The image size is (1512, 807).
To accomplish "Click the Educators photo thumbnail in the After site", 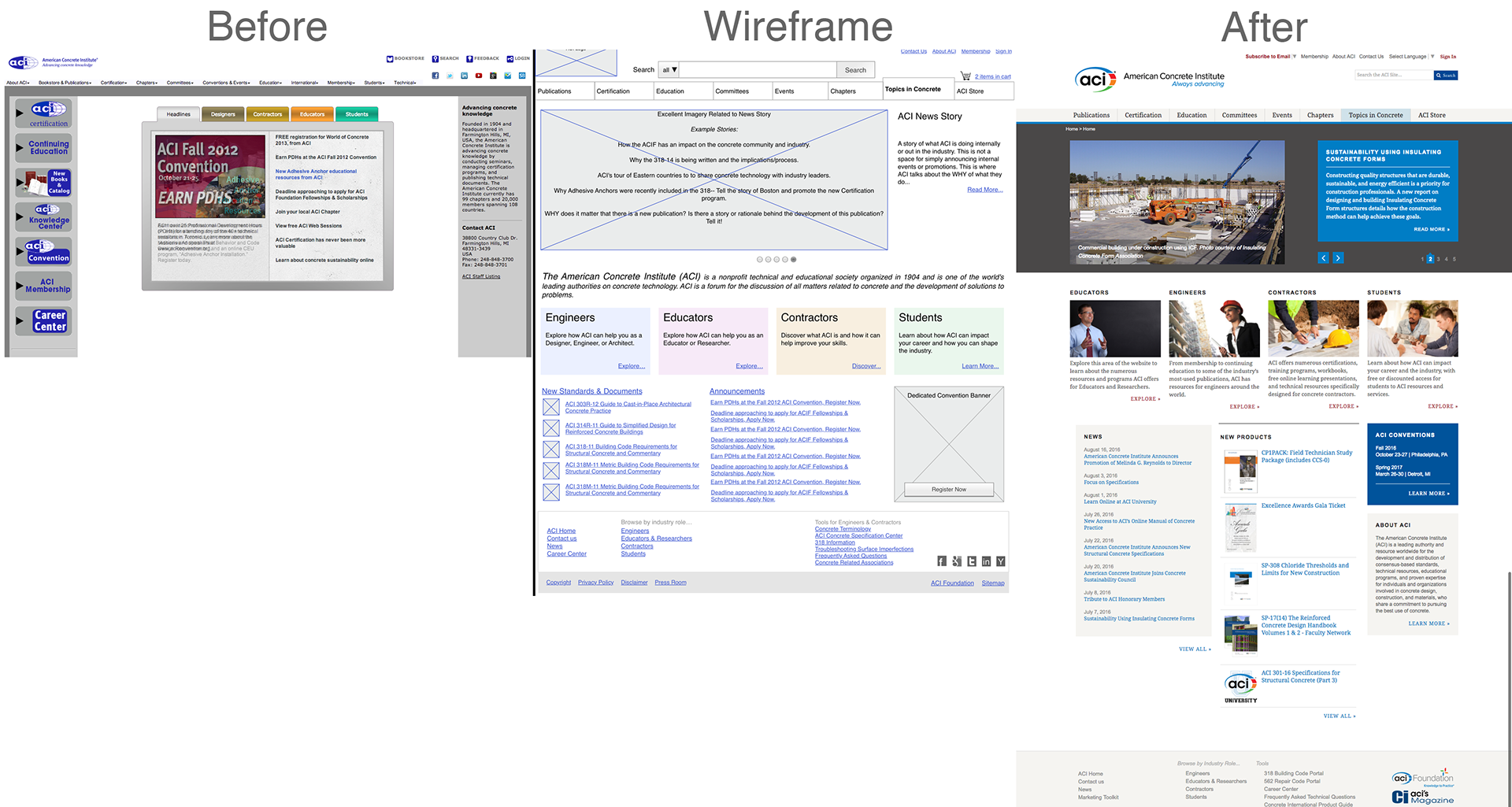I will [1115, 328].
